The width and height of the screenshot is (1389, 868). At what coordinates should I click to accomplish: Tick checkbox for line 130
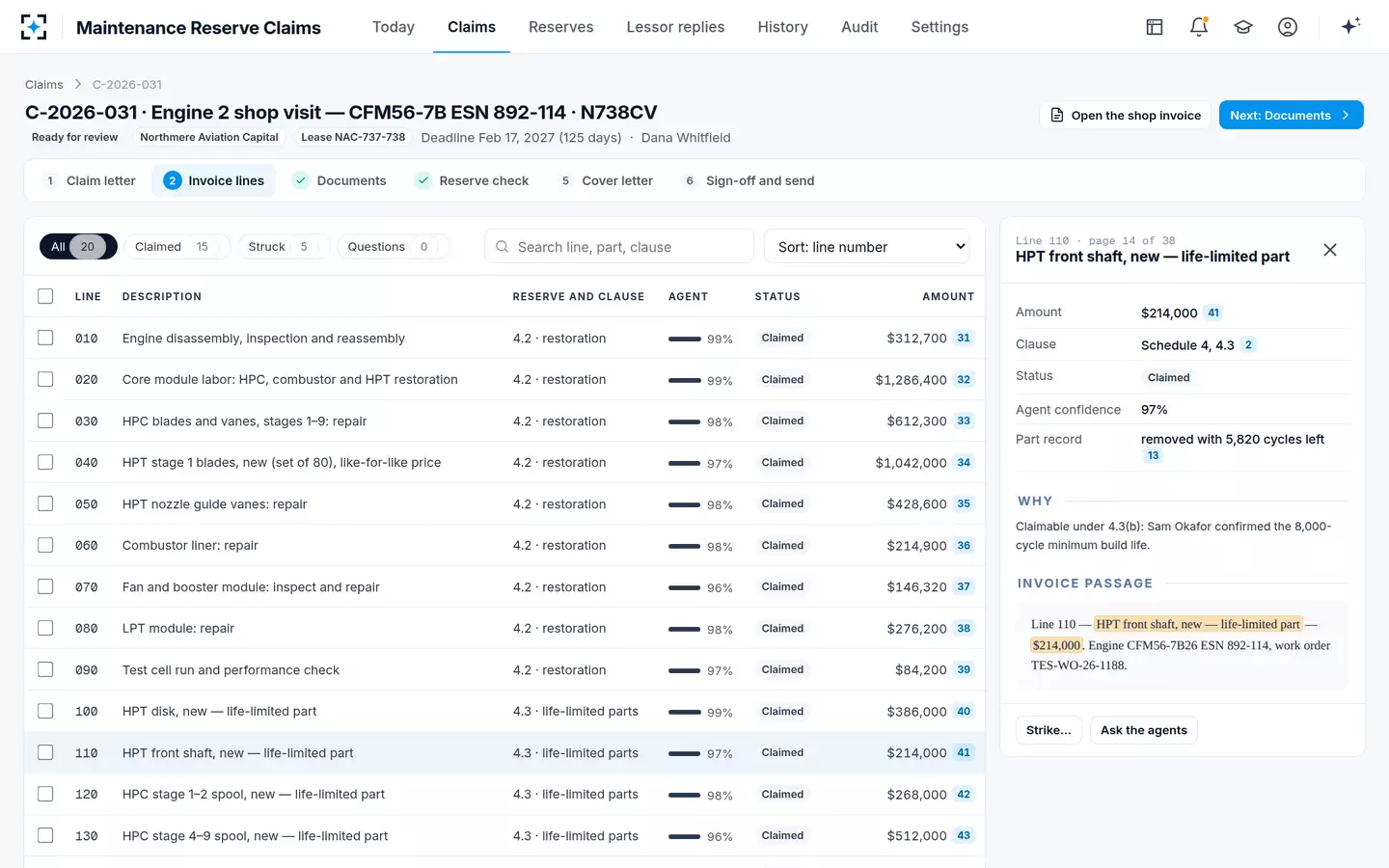point(45,835)
